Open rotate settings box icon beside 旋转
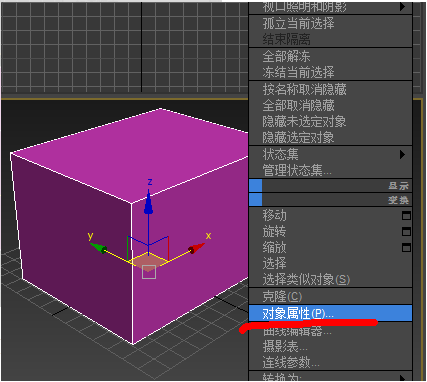The width and height of the screenshot is (427, 382). point(406,232)
